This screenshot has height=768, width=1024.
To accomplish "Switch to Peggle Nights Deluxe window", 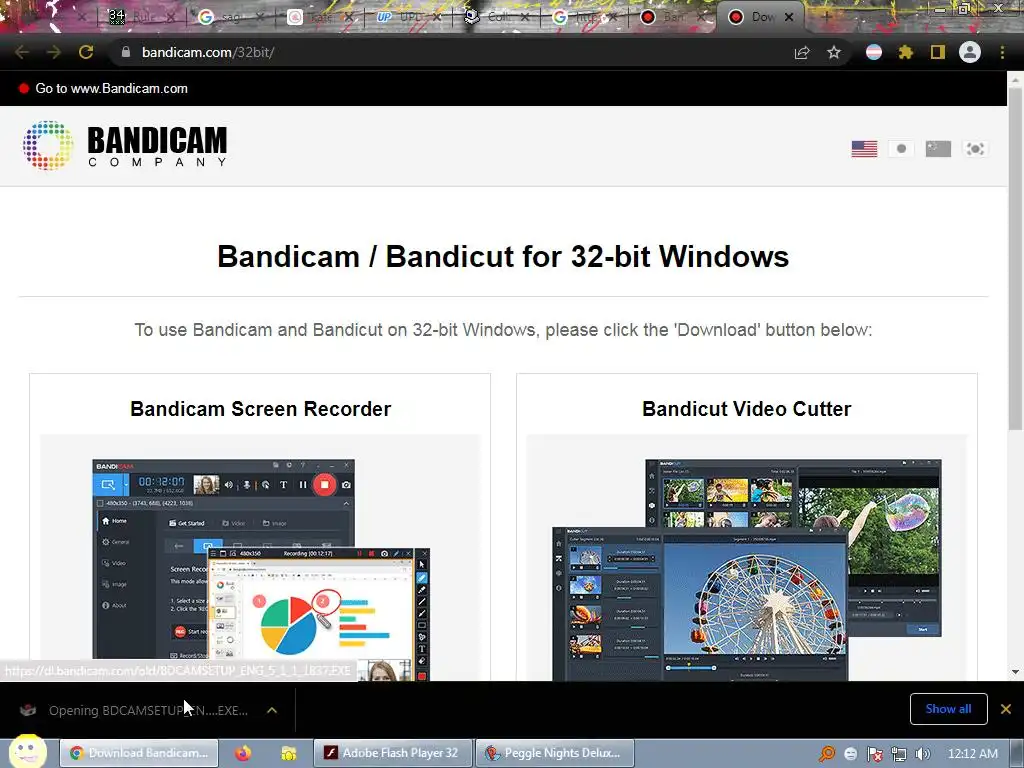I will click(554, 753).
